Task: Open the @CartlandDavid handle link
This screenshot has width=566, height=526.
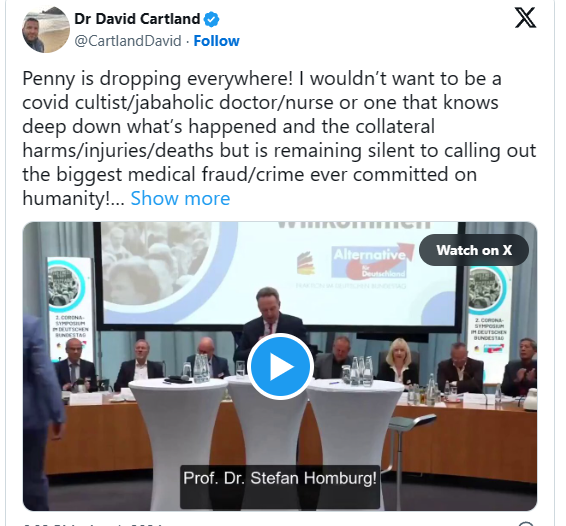Action: pos(128,41)
